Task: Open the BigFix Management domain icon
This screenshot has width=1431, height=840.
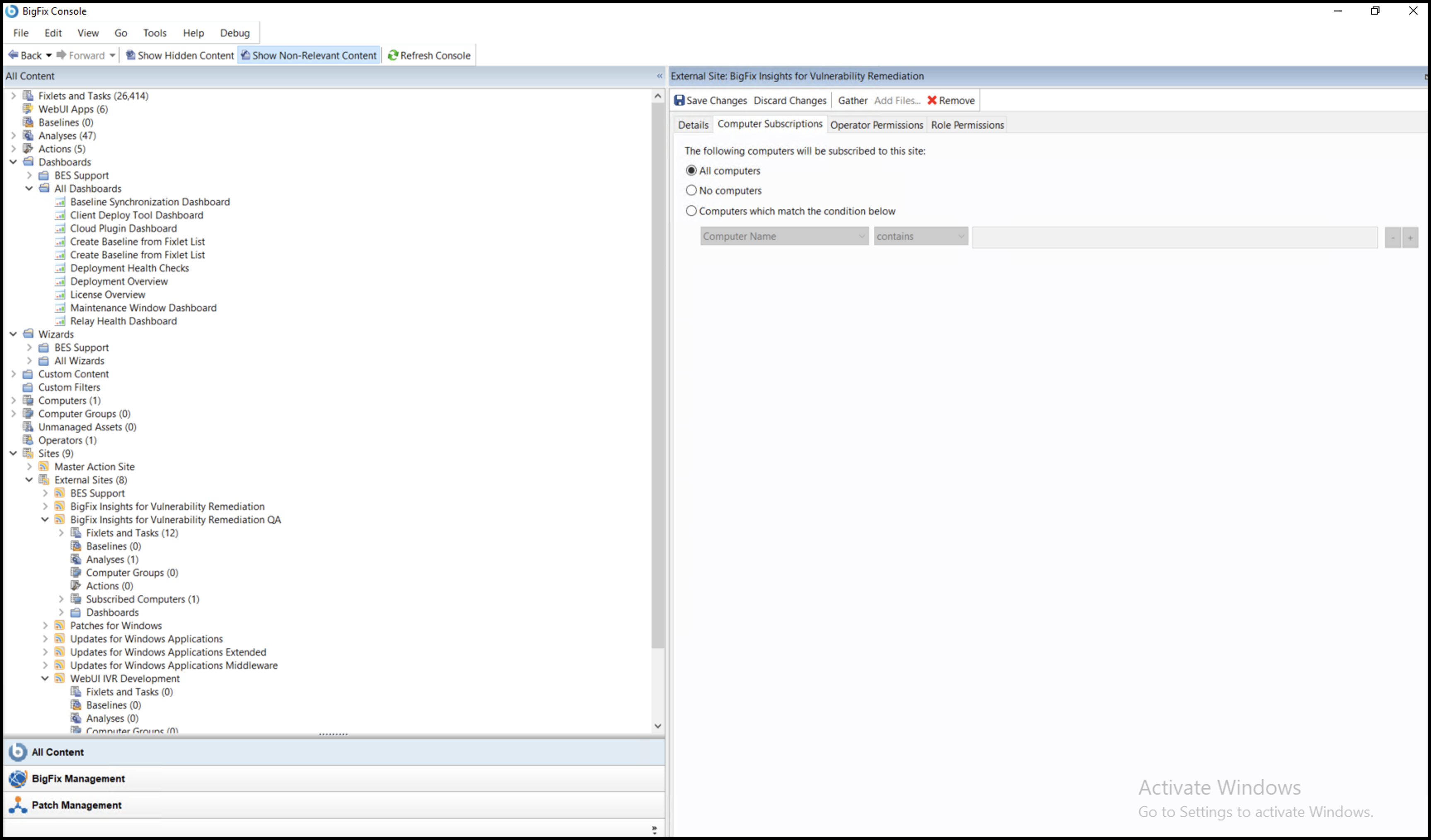Action: [x=17, y=778]
